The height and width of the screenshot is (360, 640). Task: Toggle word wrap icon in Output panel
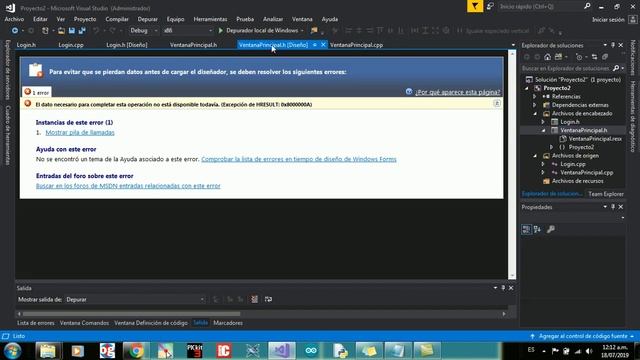coord(268,299)
